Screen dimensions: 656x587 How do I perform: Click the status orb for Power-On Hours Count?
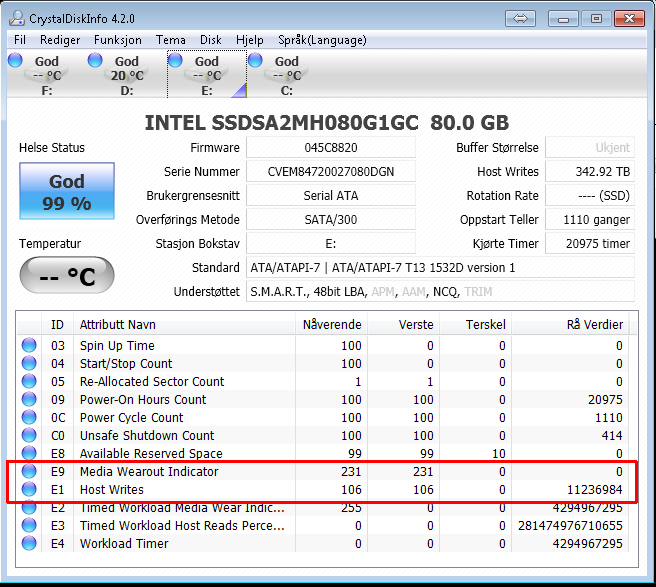pyautogui.click(x=29, y=399)
